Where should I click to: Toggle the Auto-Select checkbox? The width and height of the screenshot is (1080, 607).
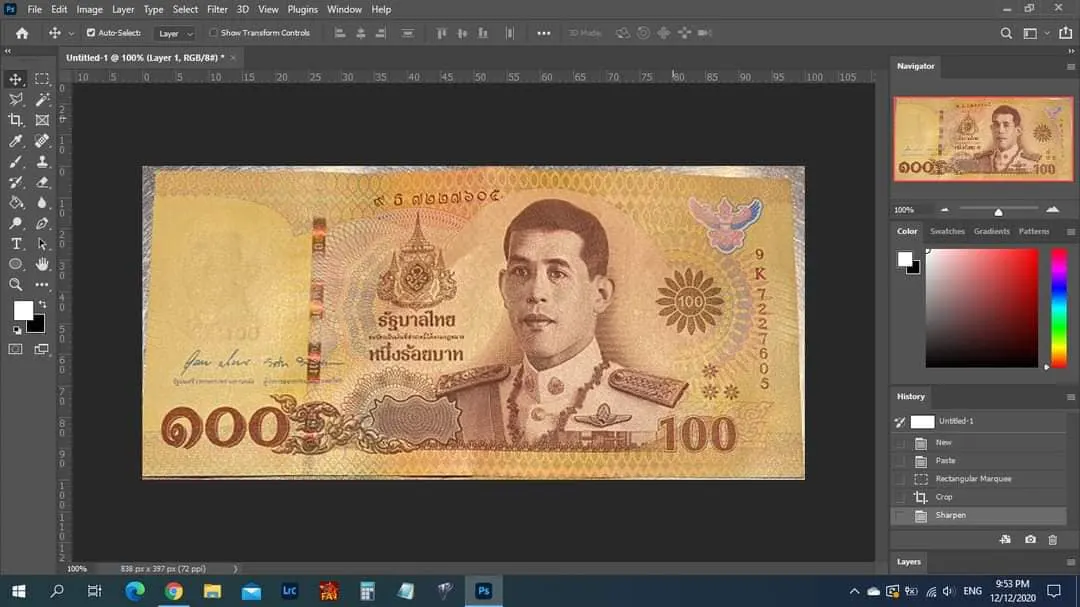pos(91,33)
